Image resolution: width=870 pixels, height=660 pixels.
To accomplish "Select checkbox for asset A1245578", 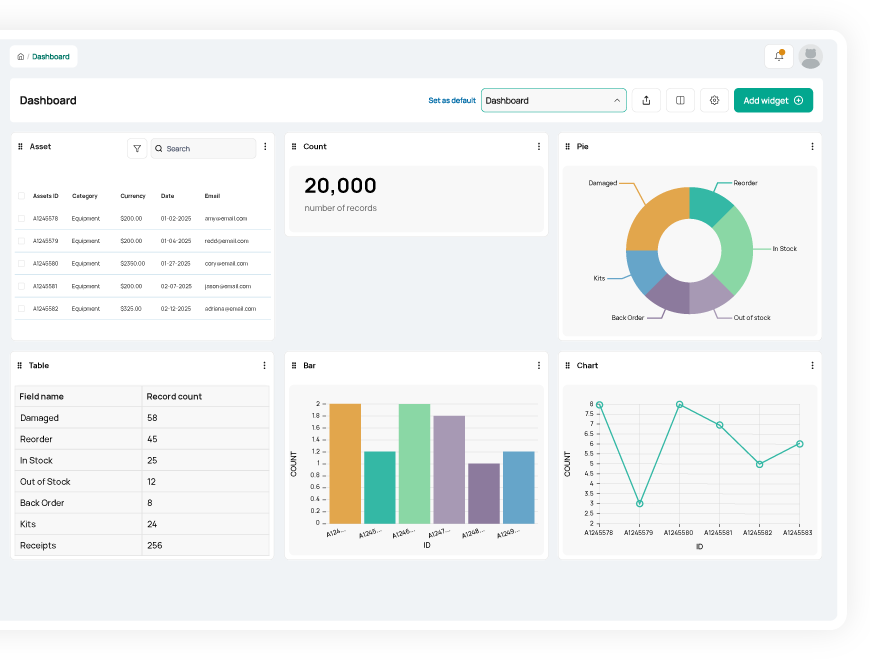I will click(22, 218).
